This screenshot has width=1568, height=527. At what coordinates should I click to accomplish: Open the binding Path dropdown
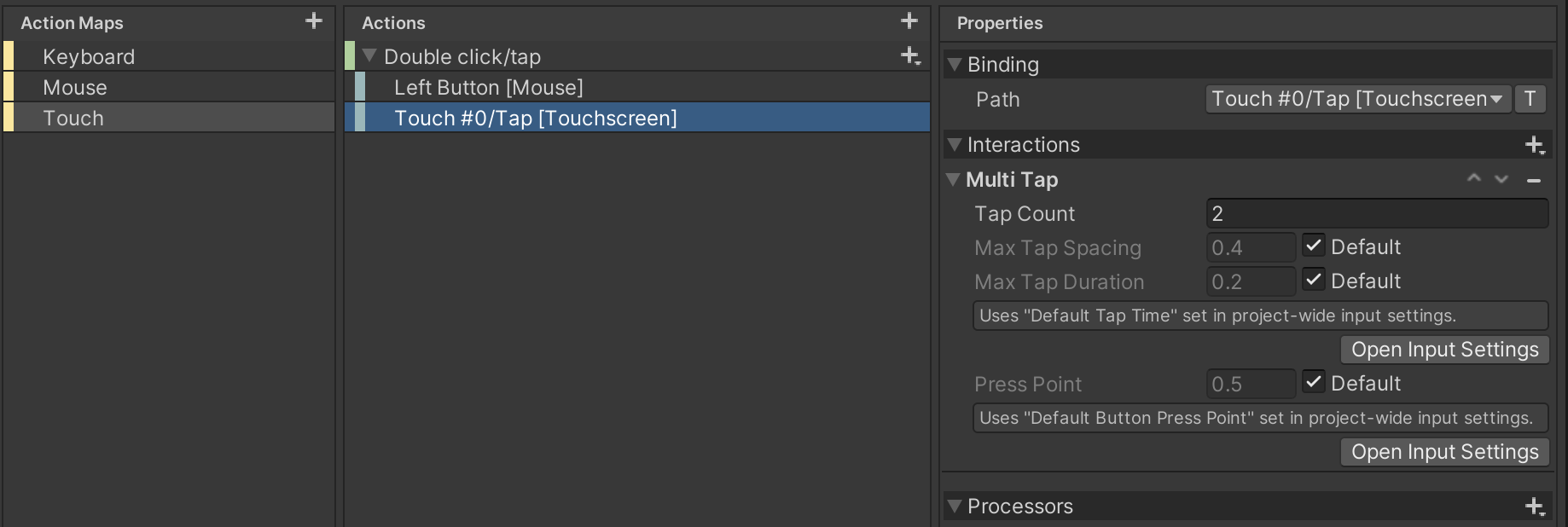(1358, 99)
